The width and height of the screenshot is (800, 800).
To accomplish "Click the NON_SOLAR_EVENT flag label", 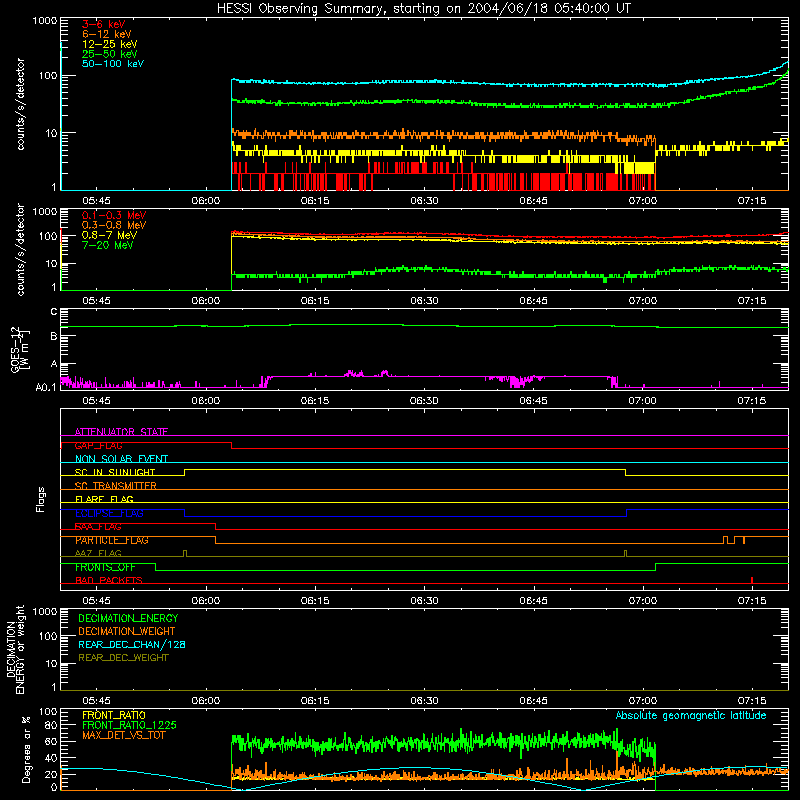I will point(121,459).
